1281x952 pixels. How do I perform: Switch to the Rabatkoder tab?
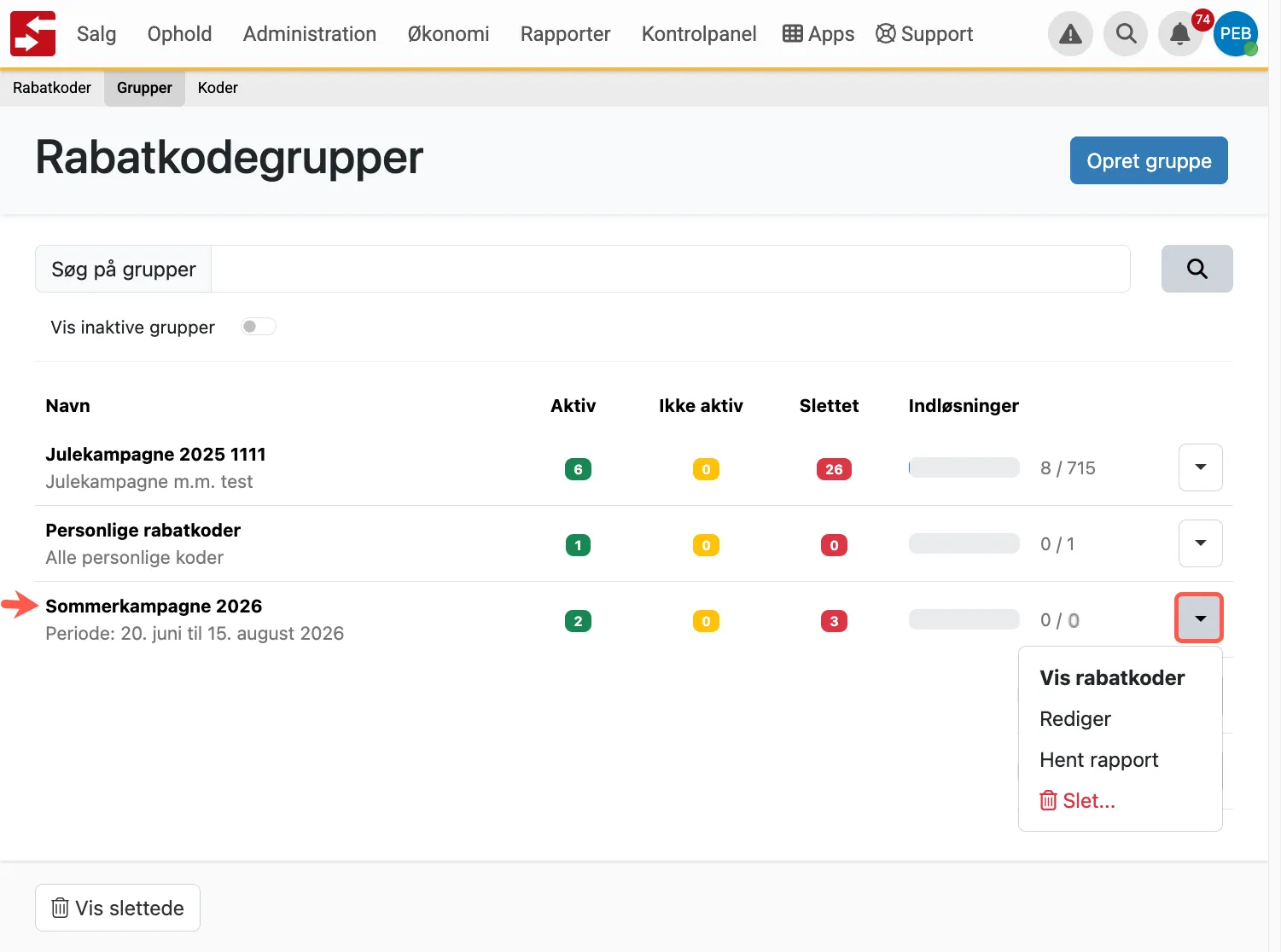[52, 88]
